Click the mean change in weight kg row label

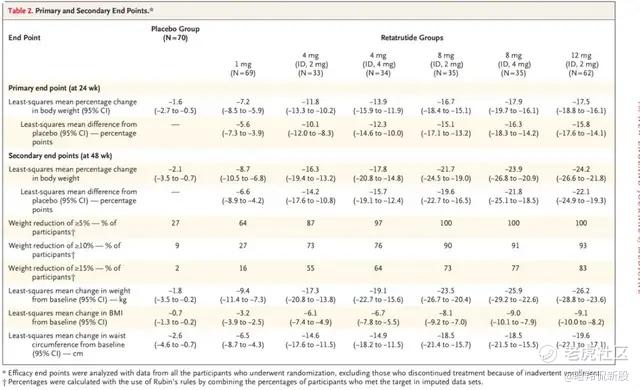(x=69, y=295)
